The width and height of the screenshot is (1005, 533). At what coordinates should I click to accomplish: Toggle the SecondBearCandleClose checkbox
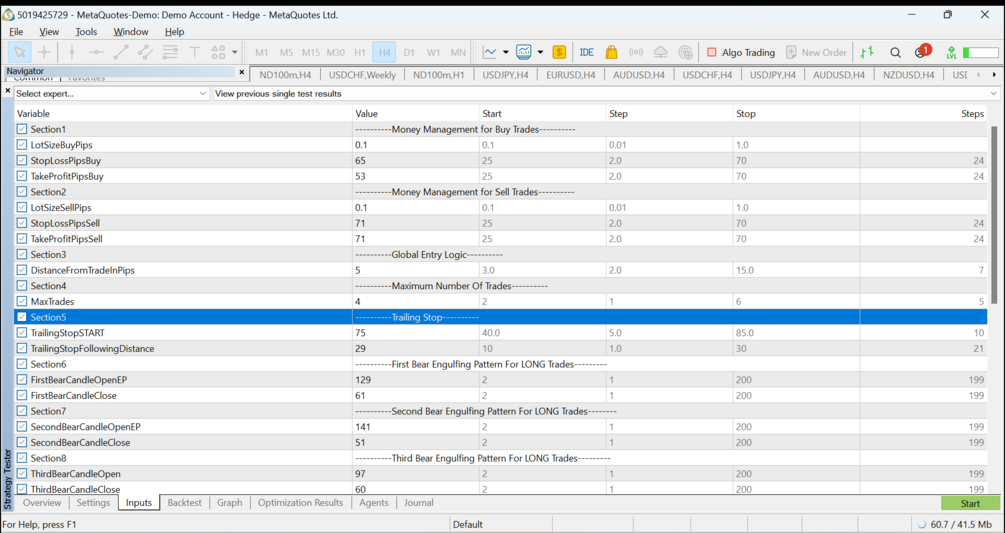[22, 443]
